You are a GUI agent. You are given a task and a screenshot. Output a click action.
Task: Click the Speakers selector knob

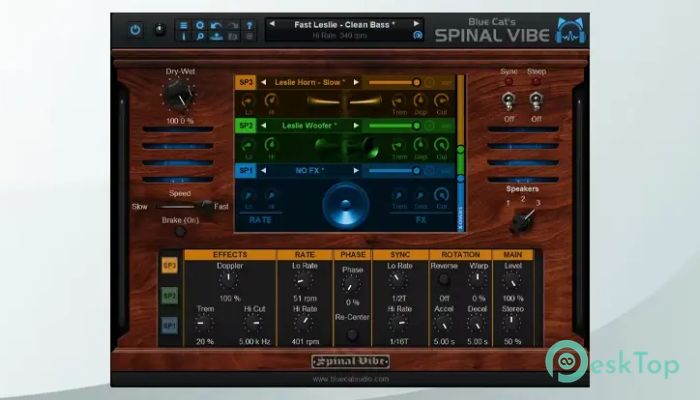[x=520, y=213]
